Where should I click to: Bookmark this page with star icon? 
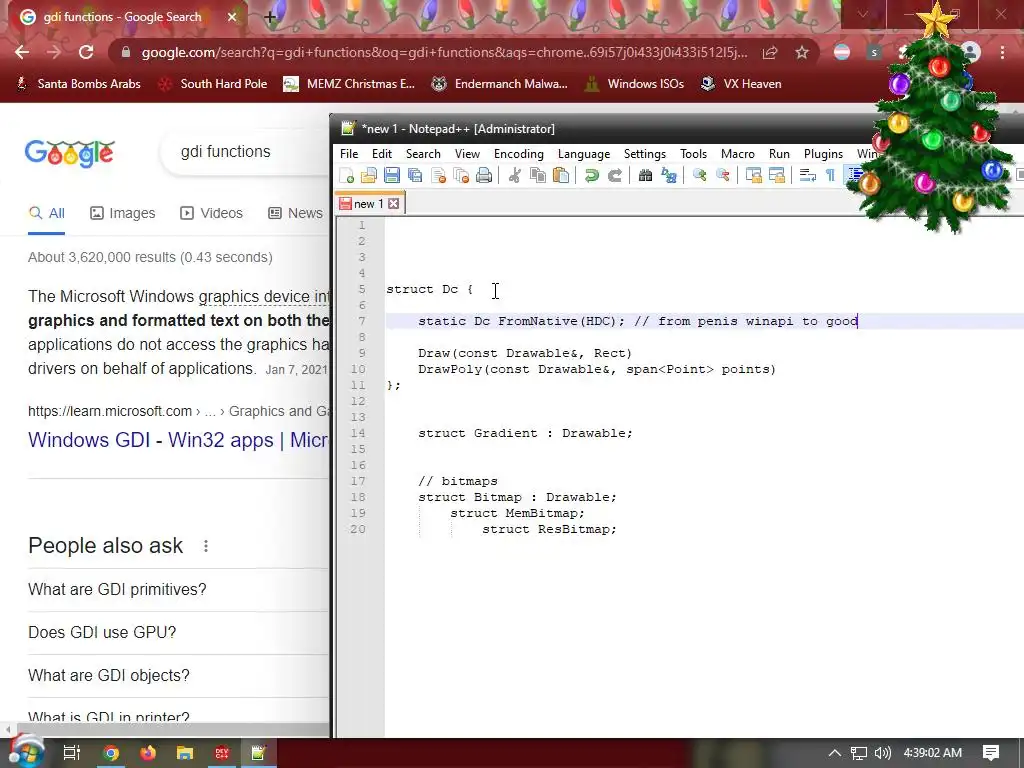802,52
